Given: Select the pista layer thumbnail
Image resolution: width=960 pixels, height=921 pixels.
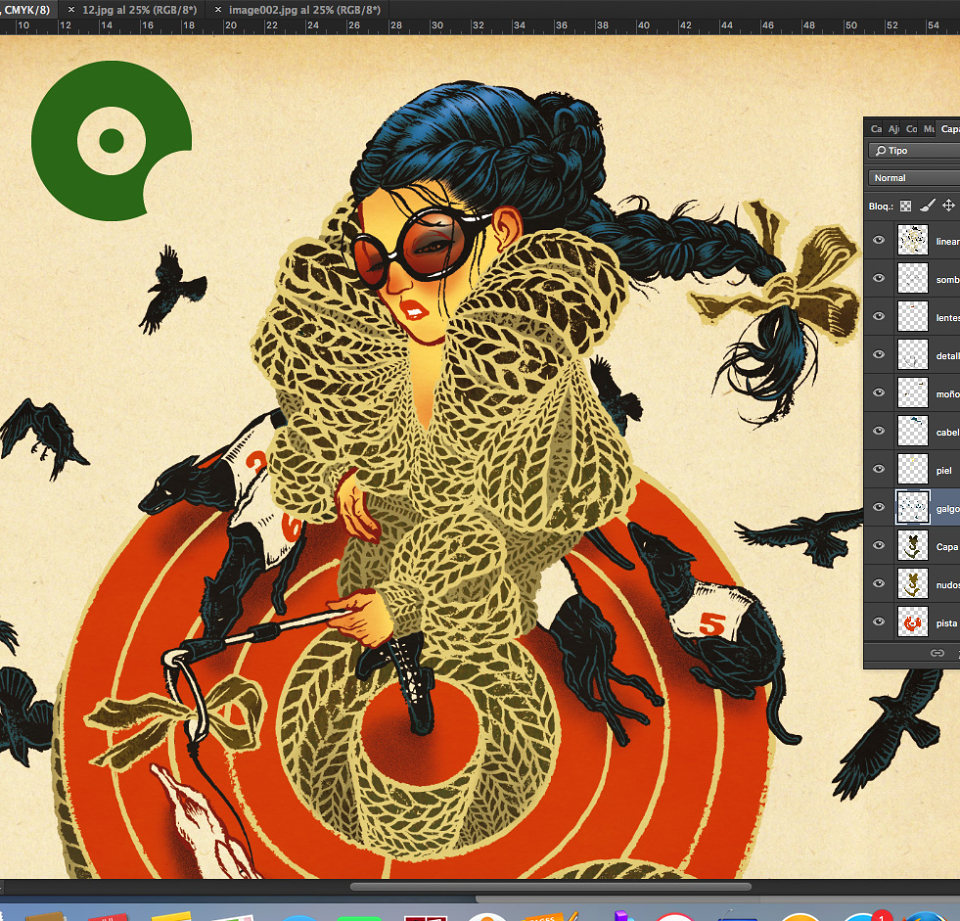Looking at the screenshot, I should pos(912,622).
